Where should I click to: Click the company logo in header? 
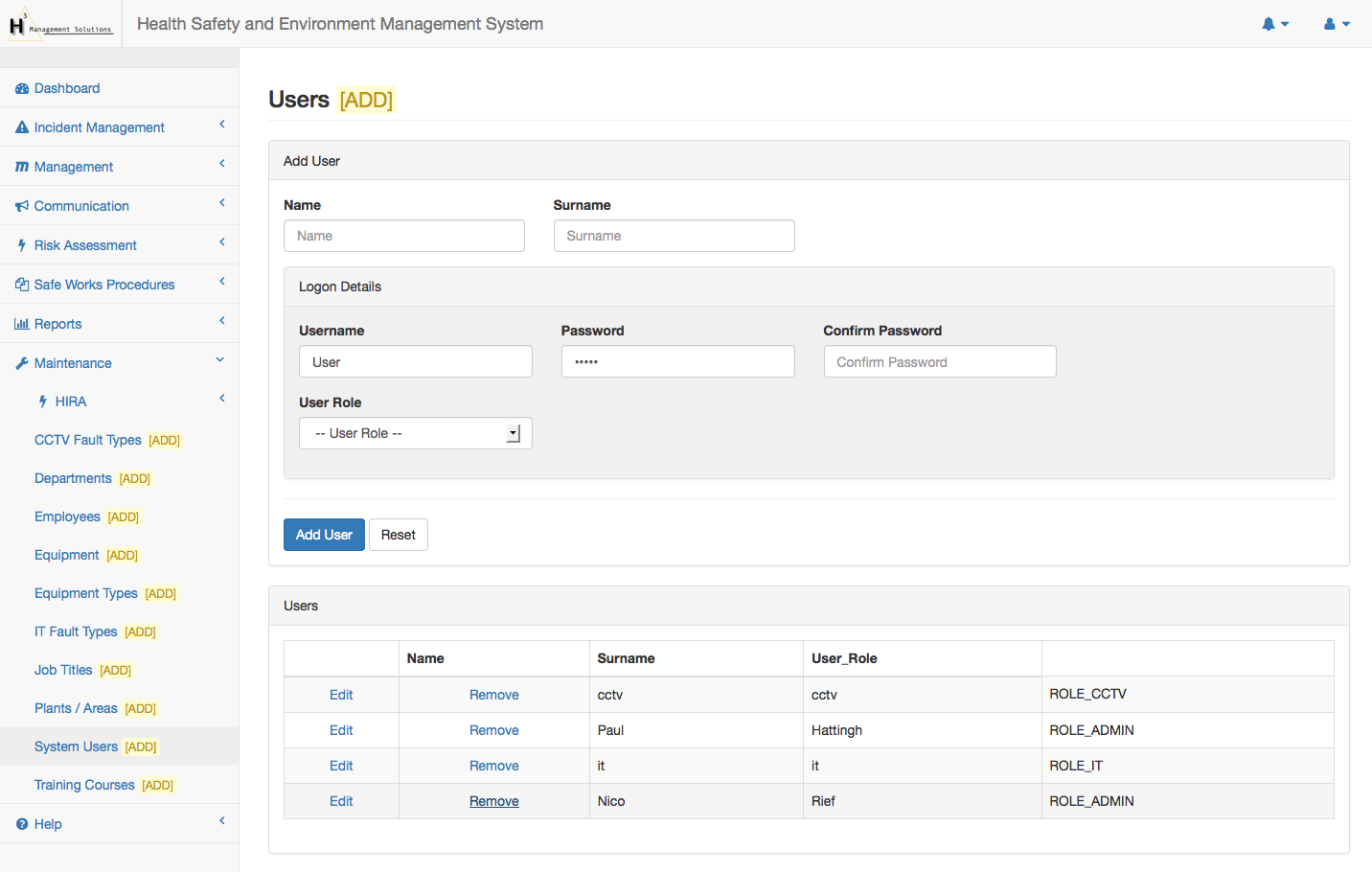(x=60, y=24)
